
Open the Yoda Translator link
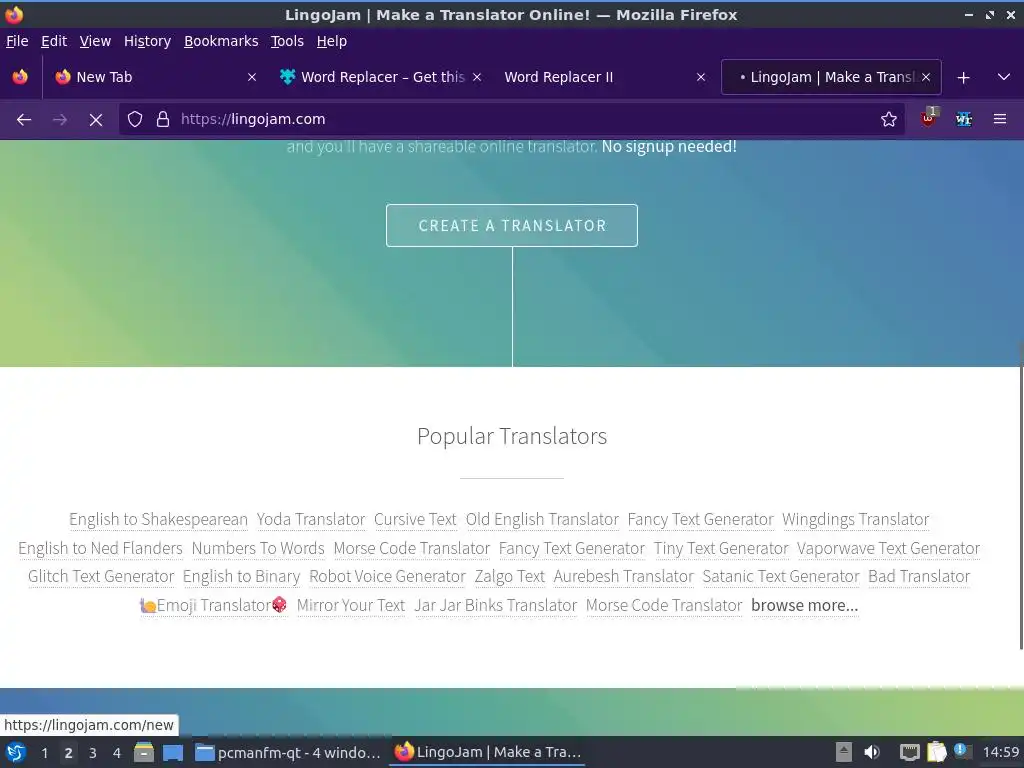pos(311,520)
